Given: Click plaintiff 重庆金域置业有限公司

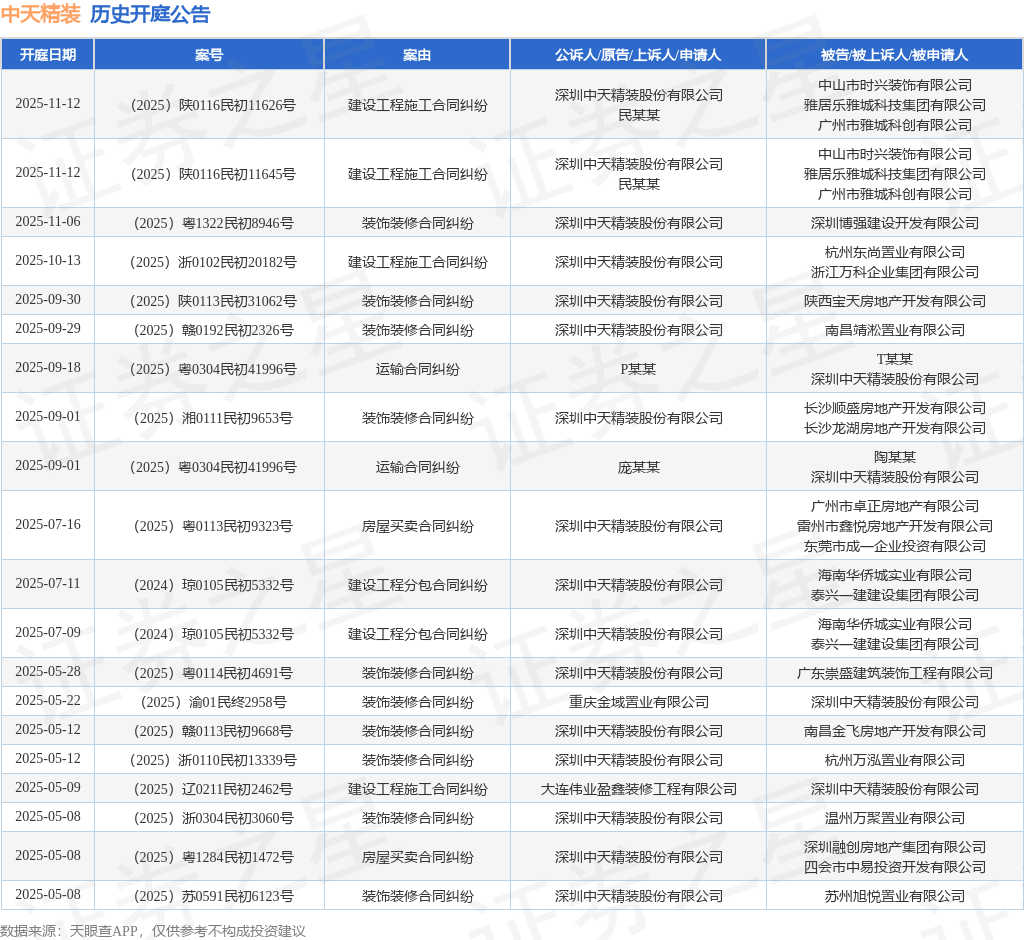Looking at the screenshot, I should pos(639,702).
